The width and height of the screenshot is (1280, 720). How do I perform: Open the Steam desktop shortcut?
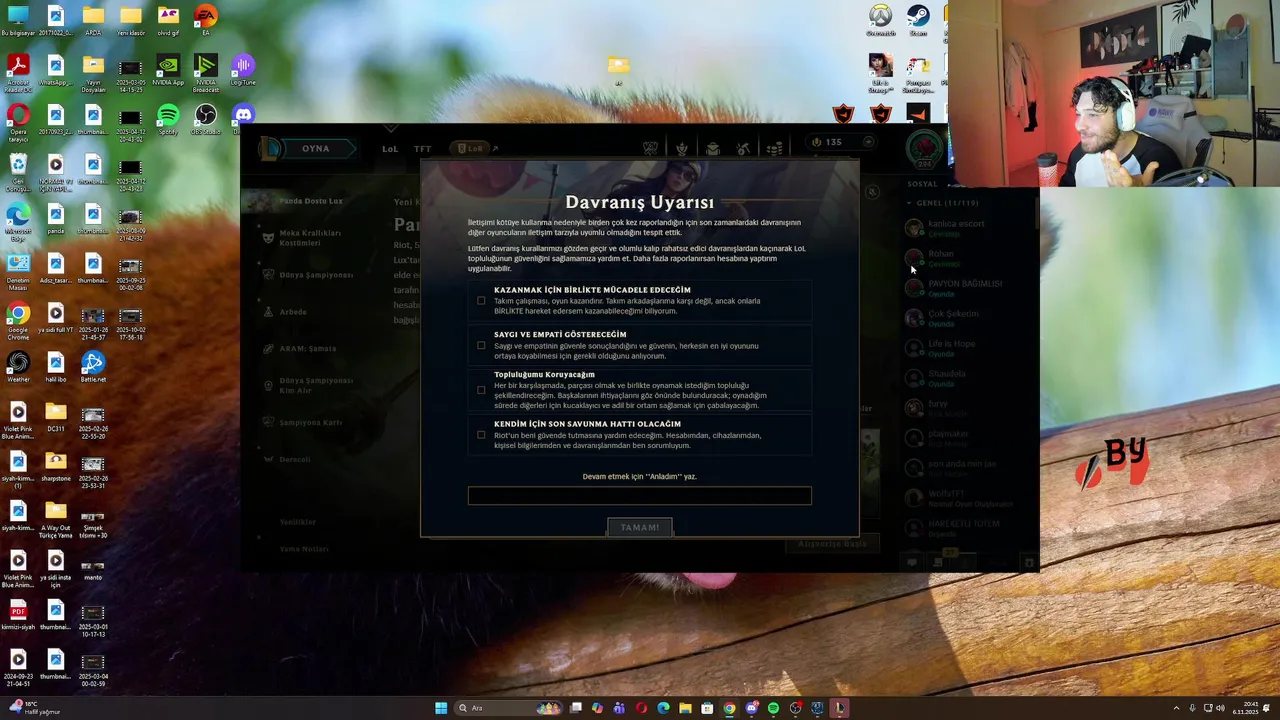point(918,20)
